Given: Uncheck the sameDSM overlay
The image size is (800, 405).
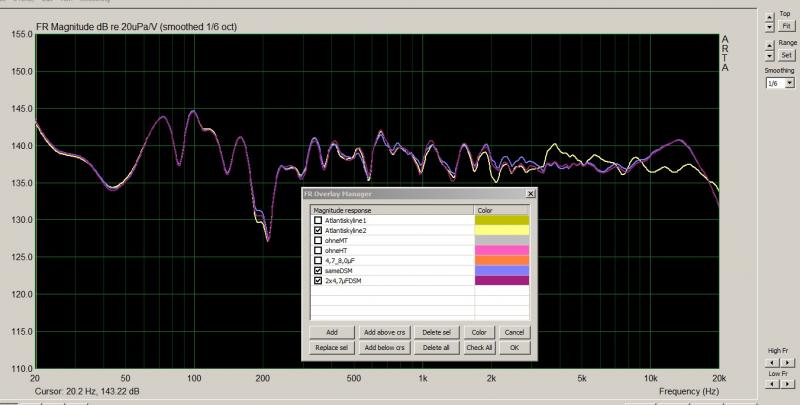Looking at the screenshot, I should (x=318, y=271).
